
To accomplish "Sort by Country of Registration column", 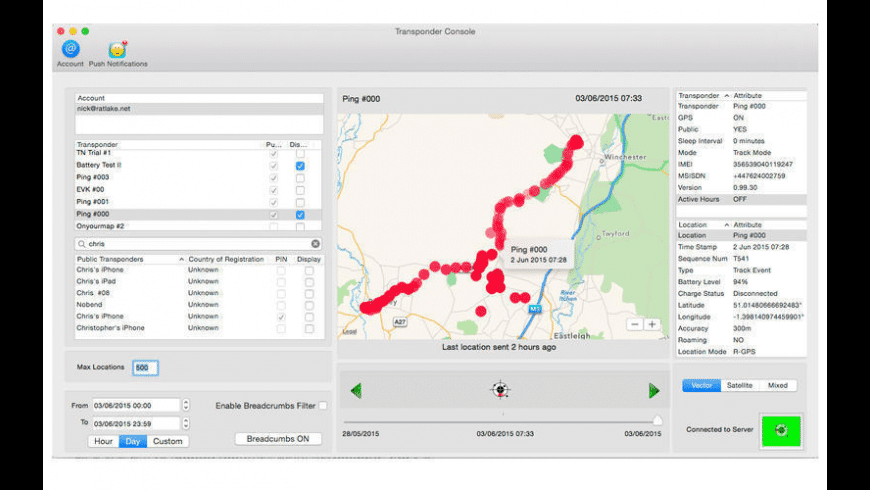I will tap(226, 259).
